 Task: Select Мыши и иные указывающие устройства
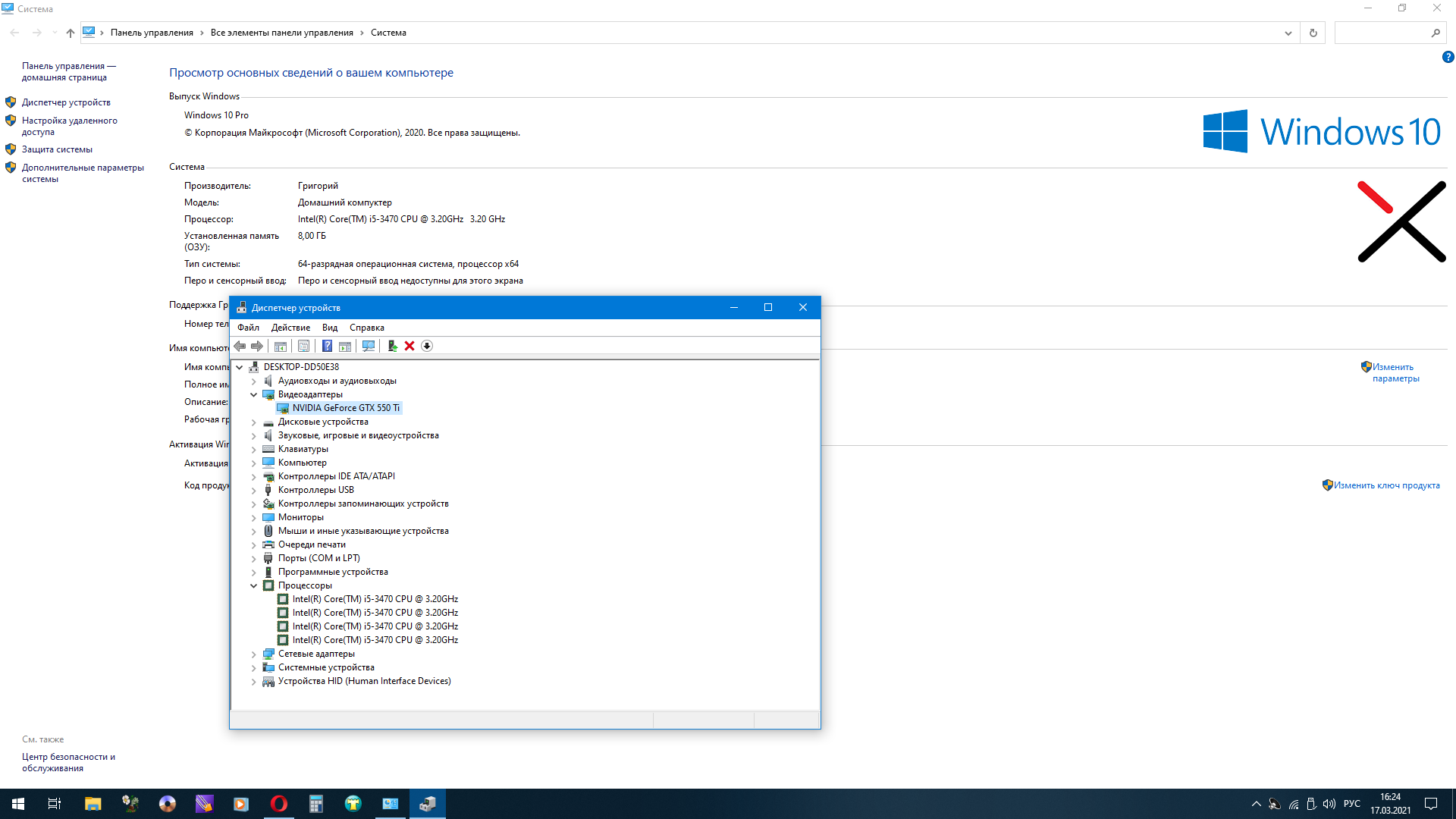[x=363, y=531]
